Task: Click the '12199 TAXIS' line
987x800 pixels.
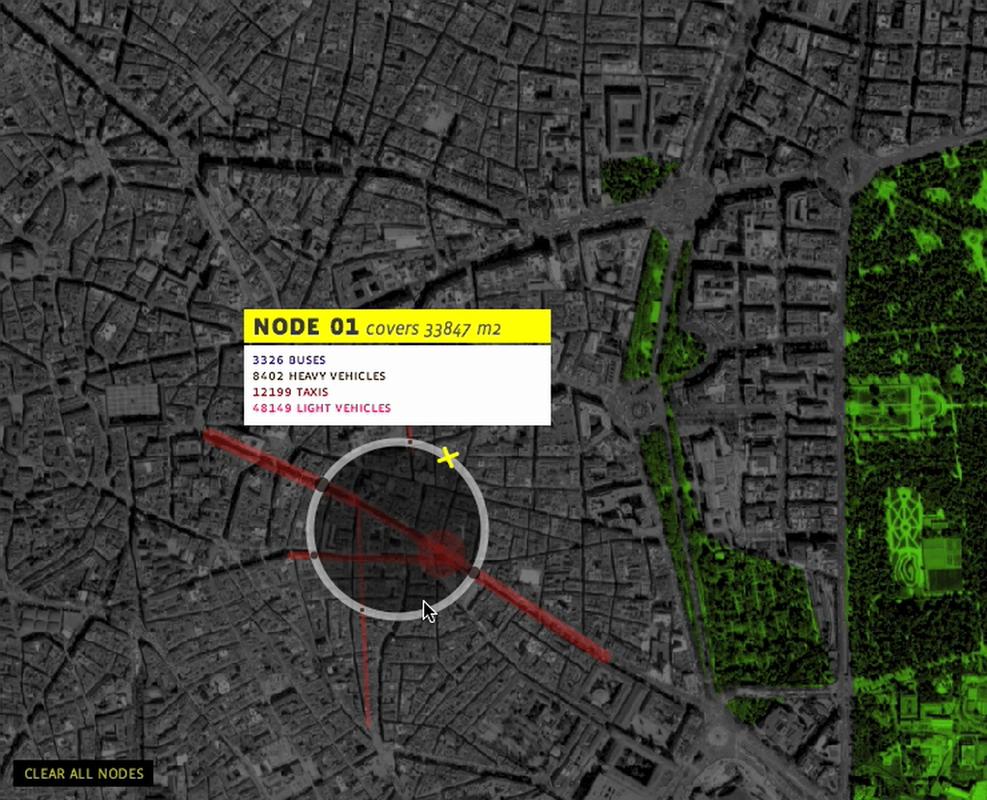Action: click(290, 392)
